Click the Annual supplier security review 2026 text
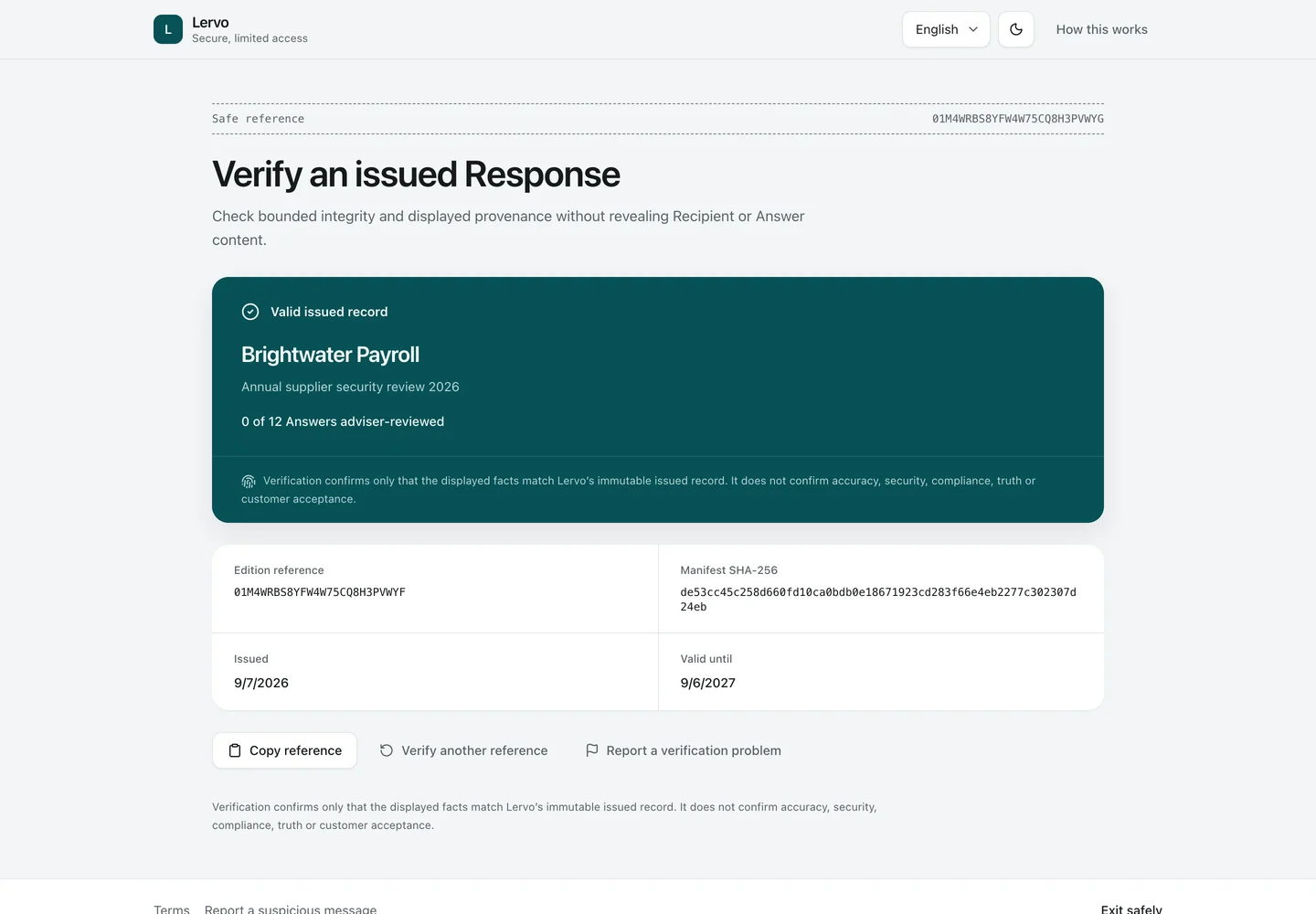Screen dimensions: 1316x914 click(350, 387)
